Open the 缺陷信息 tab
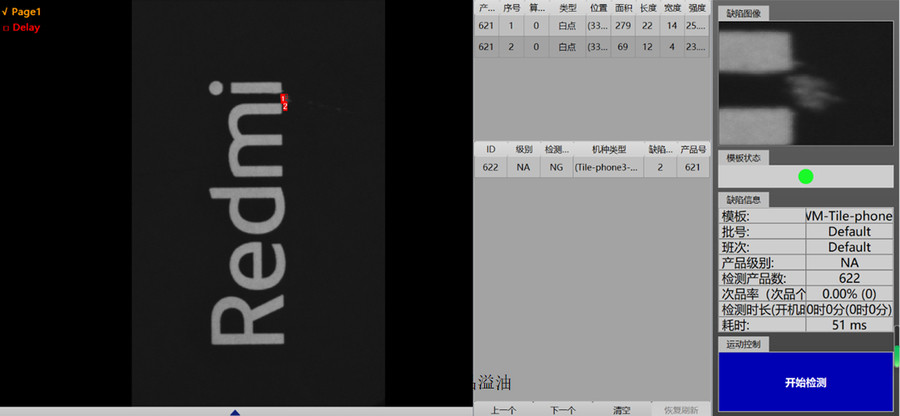This screenshot has height=416, width=900. [x=743, y=200]
